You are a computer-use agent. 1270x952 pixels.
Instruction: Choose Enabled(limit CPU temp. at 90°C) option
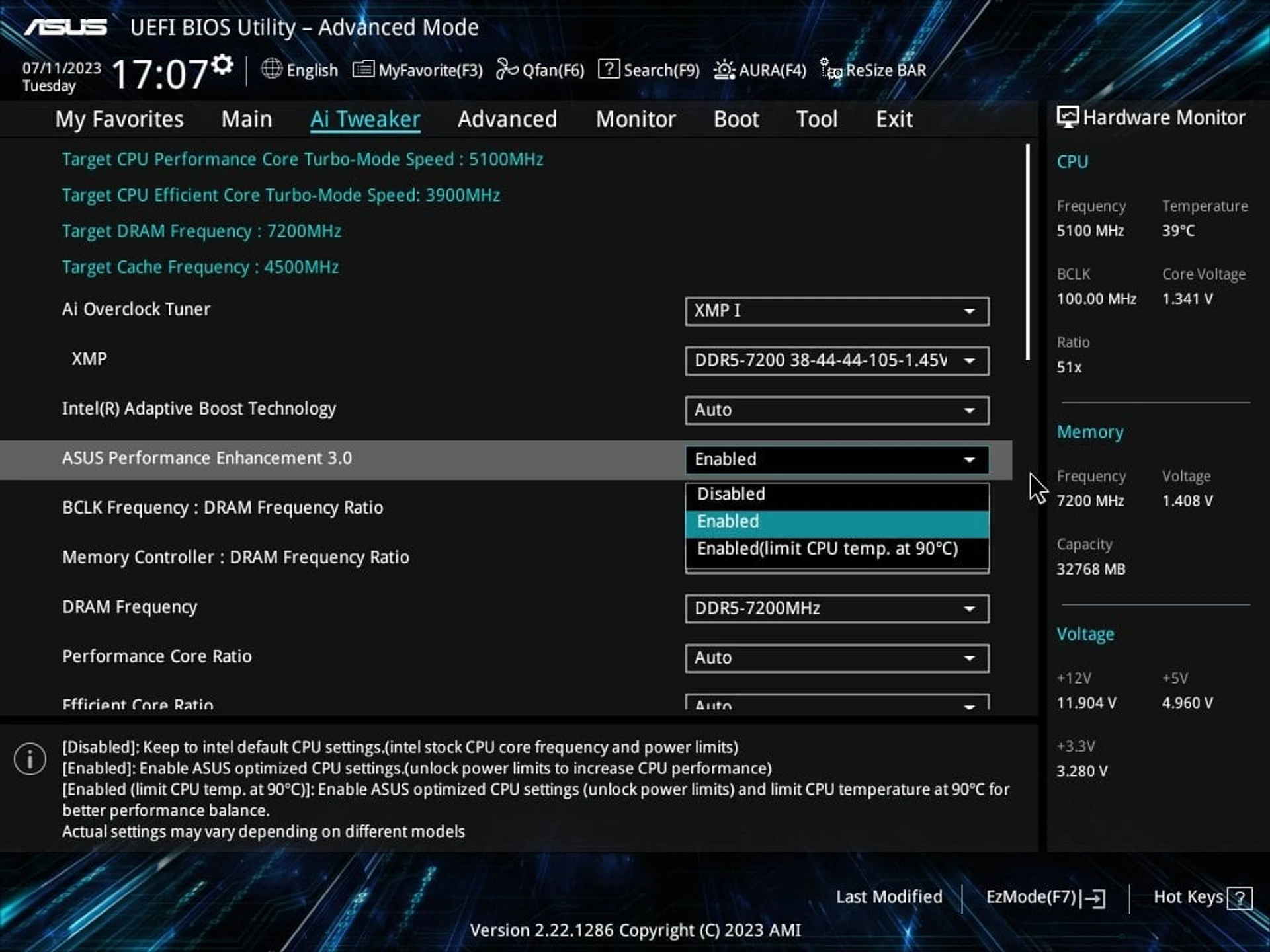pyautogui.click(x=837, y=549)
